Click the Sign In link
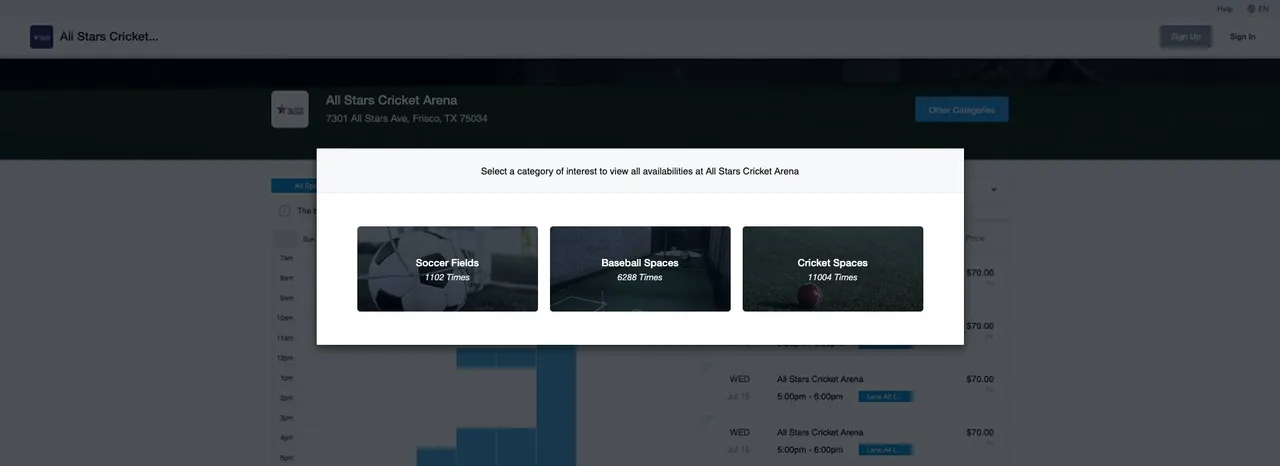Image resolution: width=1280 pixels, height=466 pixels. [x=1242, y=37]
